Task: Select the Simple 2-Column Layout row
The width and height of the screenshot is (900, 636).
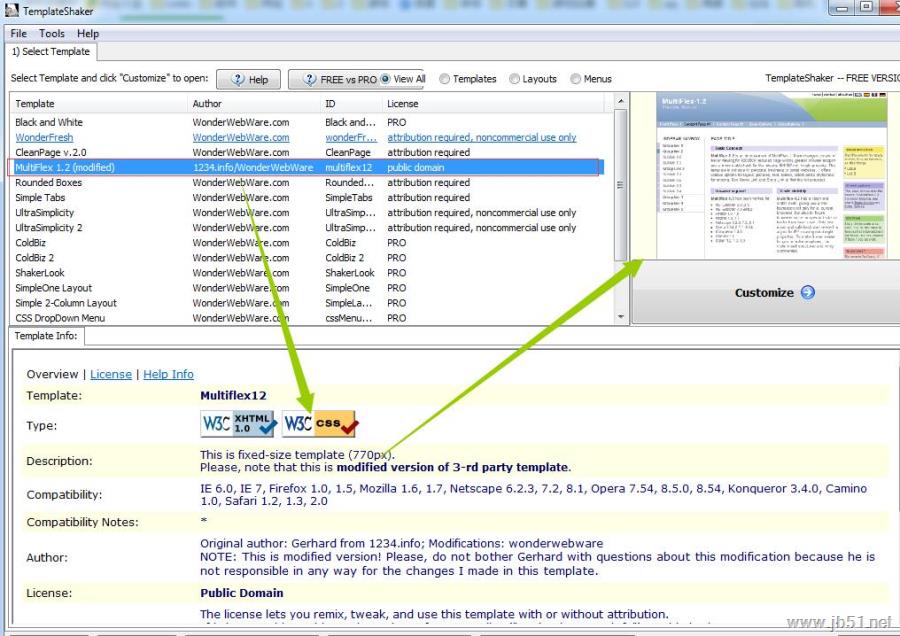Action: [x=307, y=303]
